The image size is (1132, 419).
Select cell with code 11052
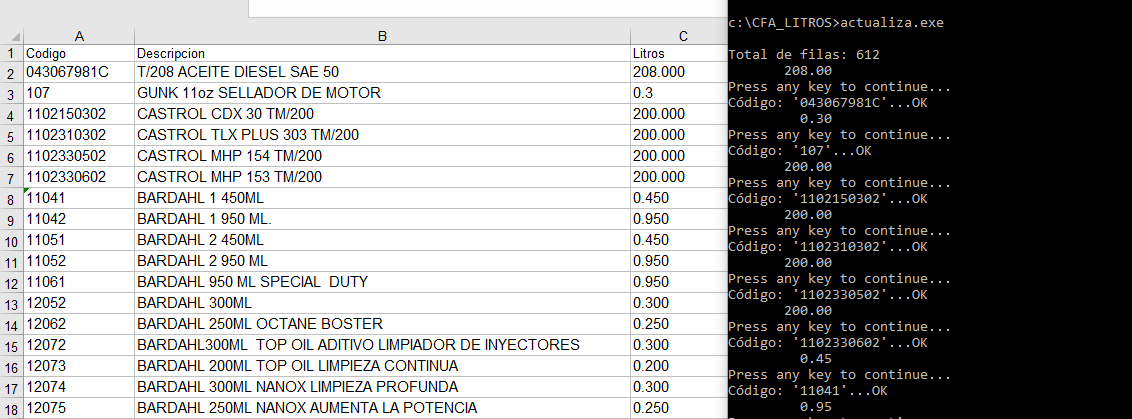[79, 261]
